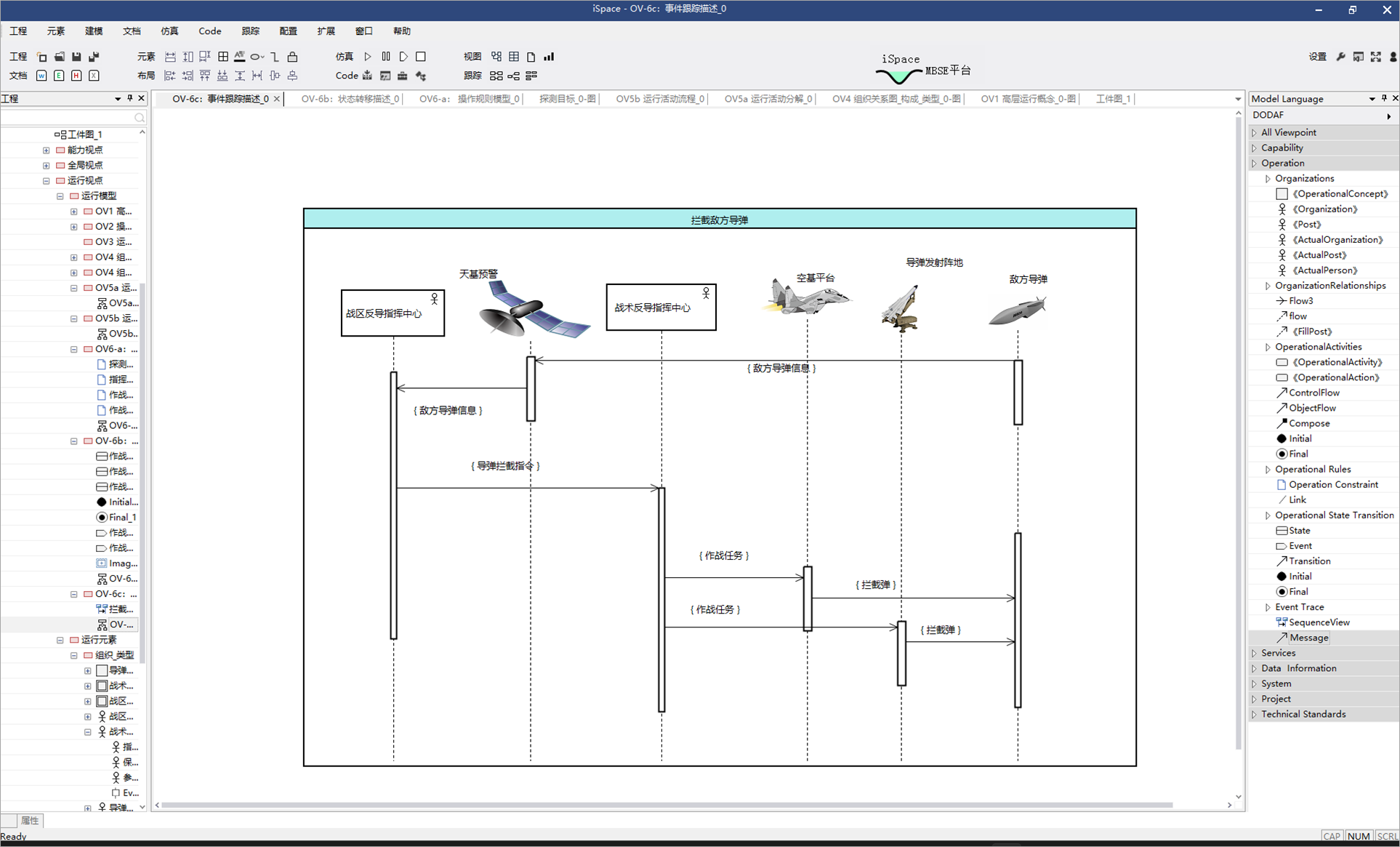Click the bar chart icon in 视图 toolbar
Viewport: 1400px width, 847px height.
click(549, 57)
